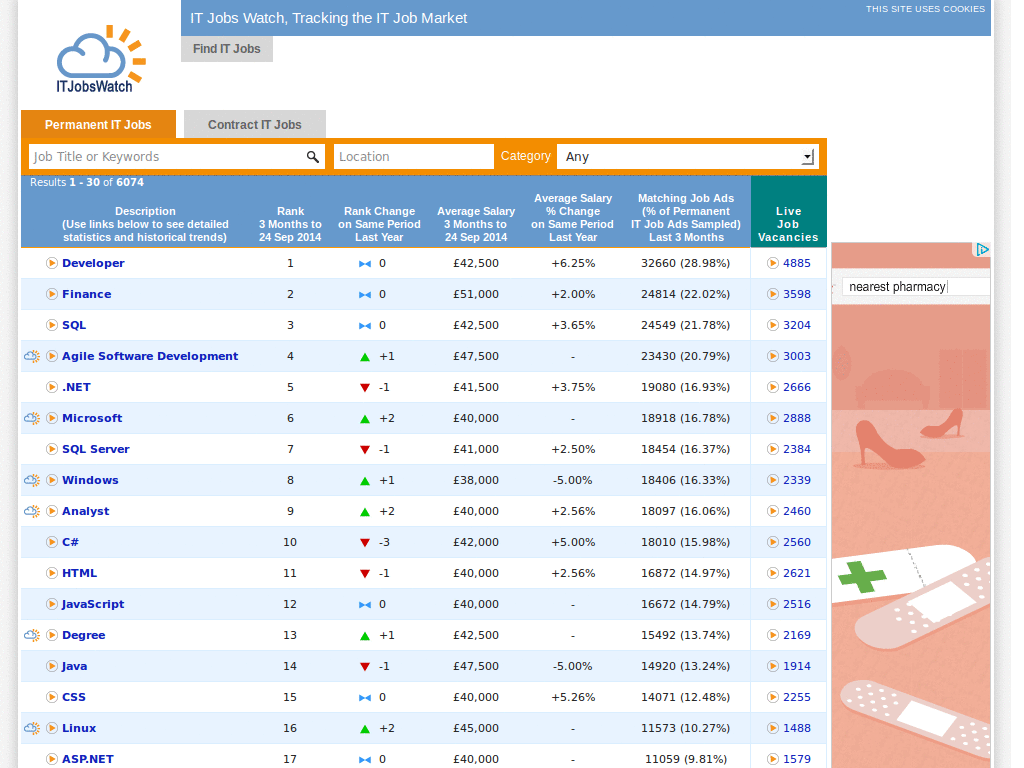1024x768 pixels.
Task: Click the +6.25% salary change for Developer
Action: [x=573, y=263]
